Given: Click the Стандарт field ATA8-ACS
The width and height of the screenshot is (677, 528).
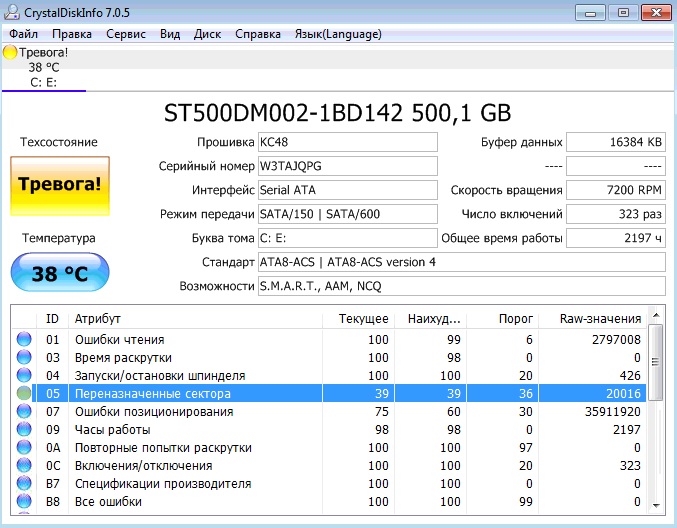Looking at the screenshot, I should click(x=462, y=262).
